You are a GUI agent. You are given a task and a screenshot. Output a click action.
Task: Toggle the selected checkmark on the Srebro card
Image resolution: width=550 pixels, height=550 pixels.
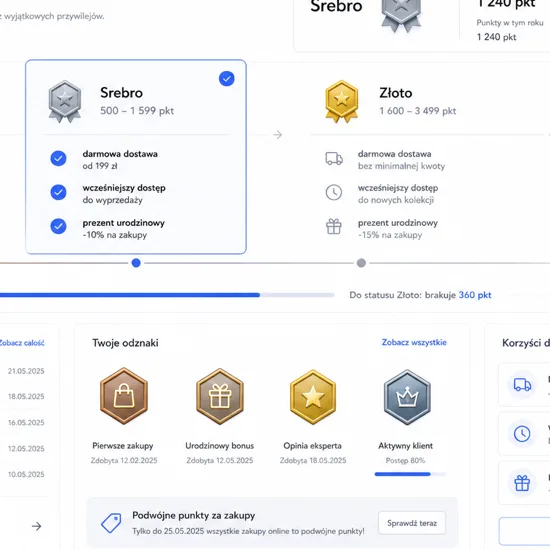coord(227,79)
